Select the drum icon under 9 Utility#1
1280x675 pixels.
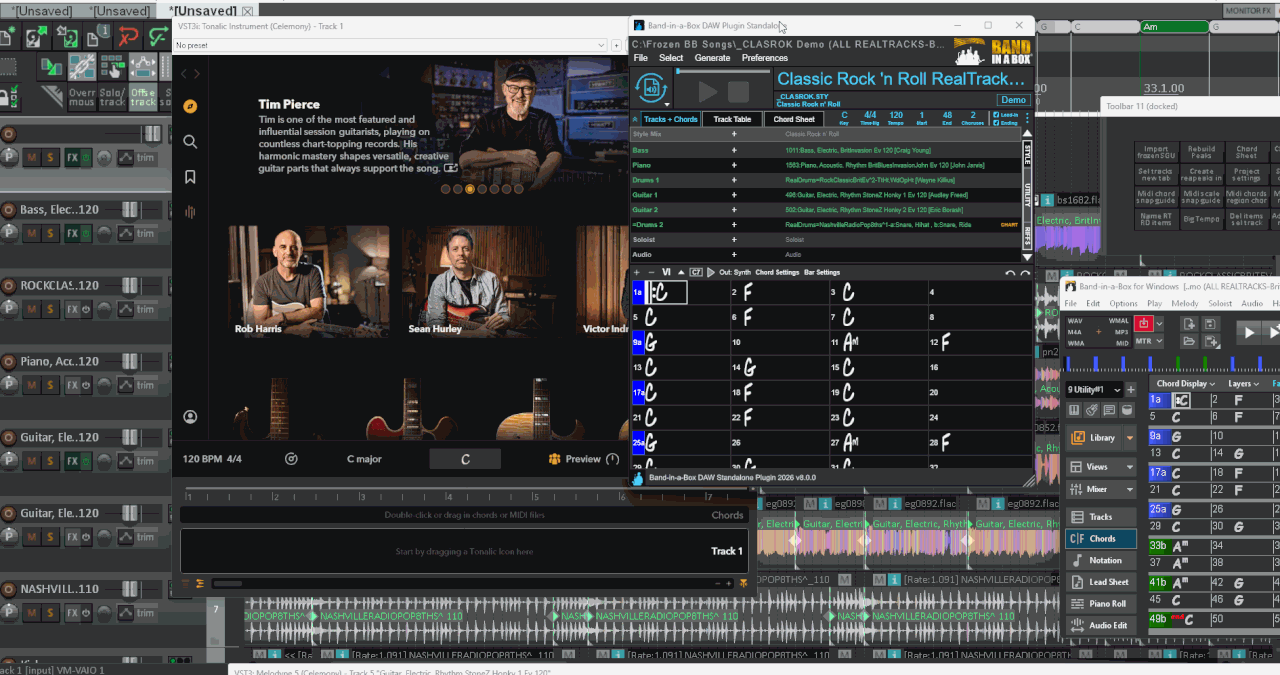[1126, 410]
